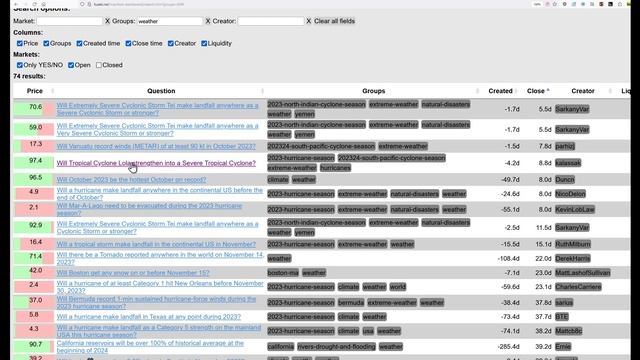The width and height of the screenshot is (640, 360).
Task: Disable the Only YES/NO markets filter
Action: 20,65
